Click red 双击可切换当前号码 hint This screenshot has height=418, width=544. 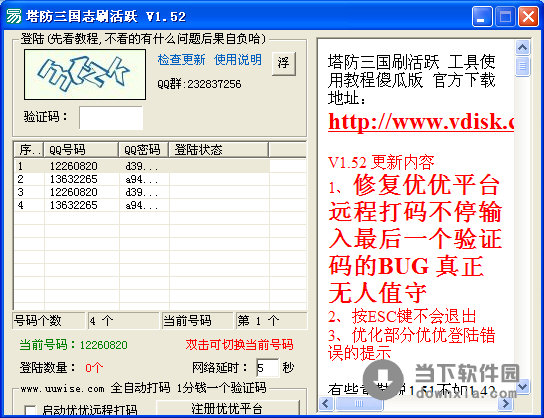(239, 345)
